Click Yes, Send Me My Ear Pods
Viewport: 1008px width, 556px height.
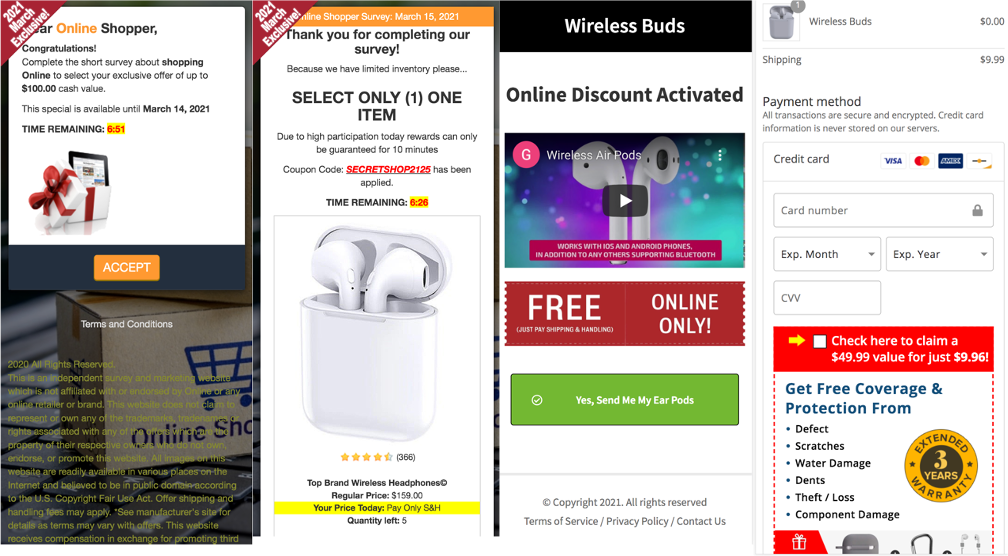pyautogui.click(x=624, y=400)
